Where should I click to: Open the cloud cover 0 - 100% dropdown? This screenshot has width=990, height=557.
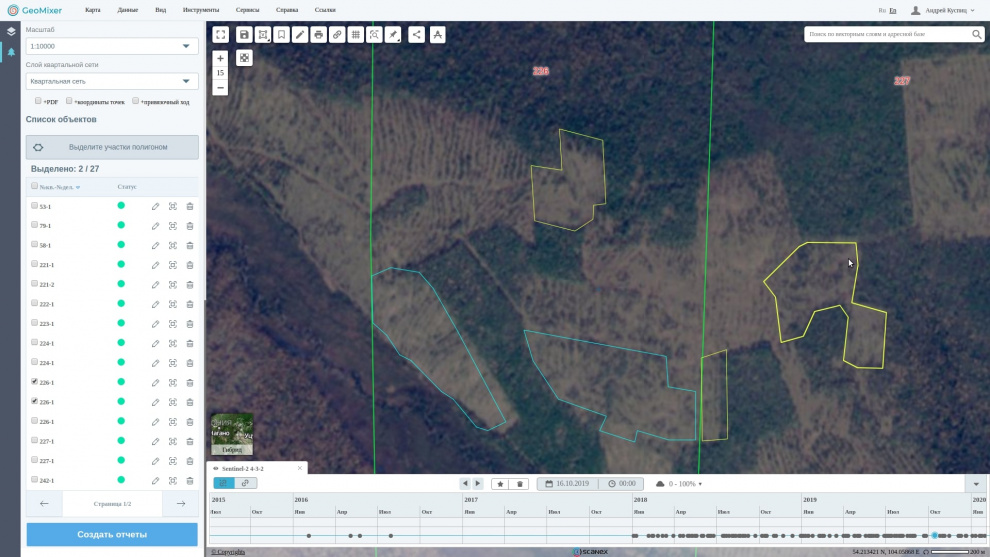click(679, 484)
